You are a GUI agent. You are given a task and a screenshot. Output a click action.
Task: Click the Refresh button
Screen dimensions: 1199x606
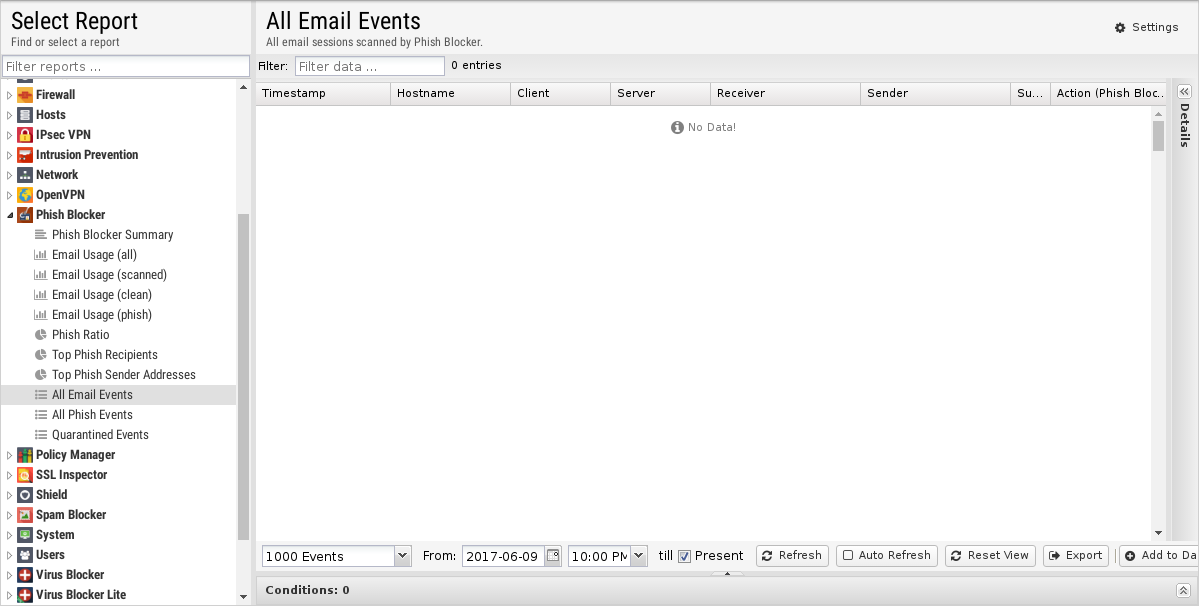click(x=792, y=556)
